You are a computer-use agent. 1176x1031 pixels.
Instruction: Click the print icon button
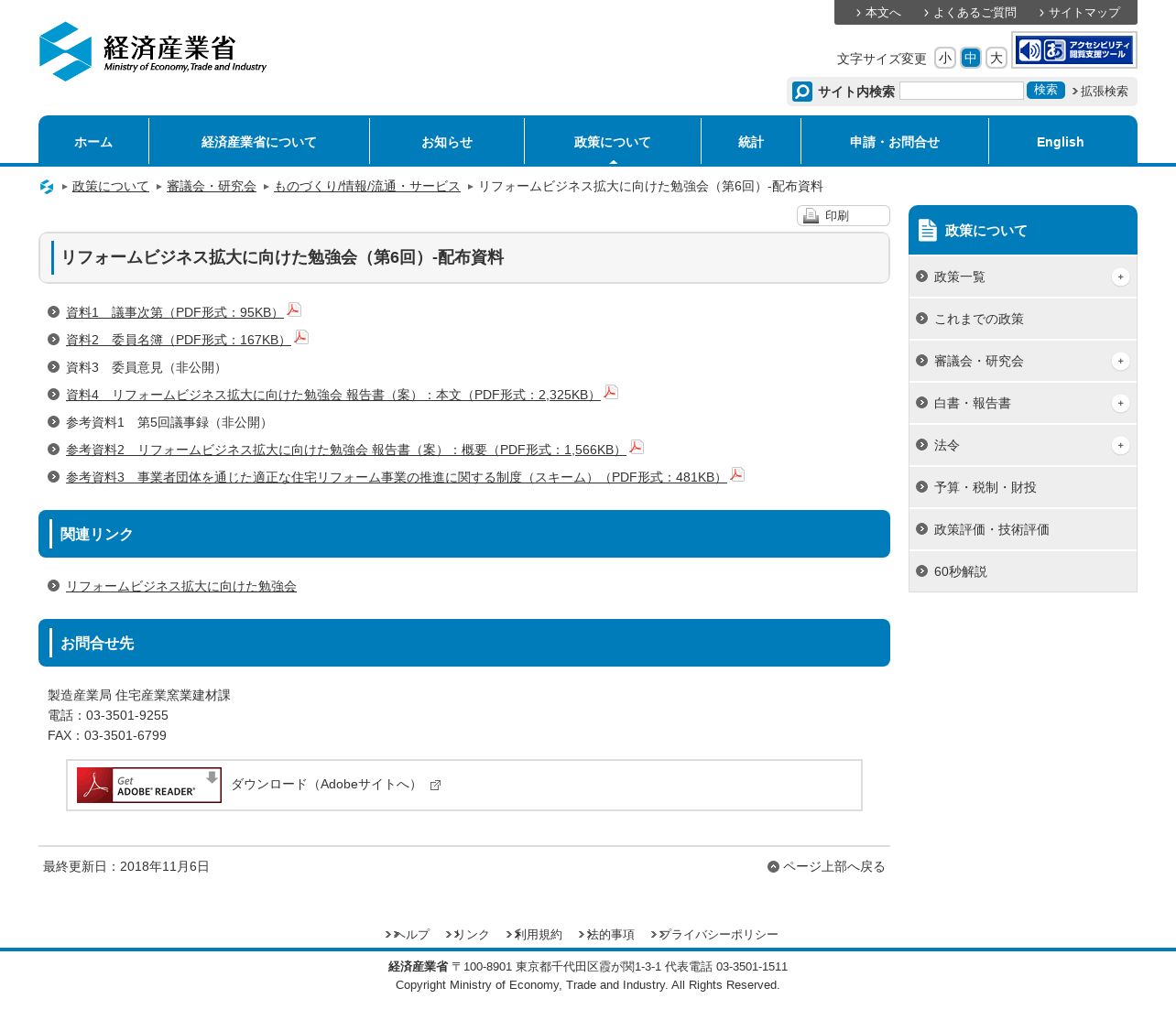tap(811, 216)
